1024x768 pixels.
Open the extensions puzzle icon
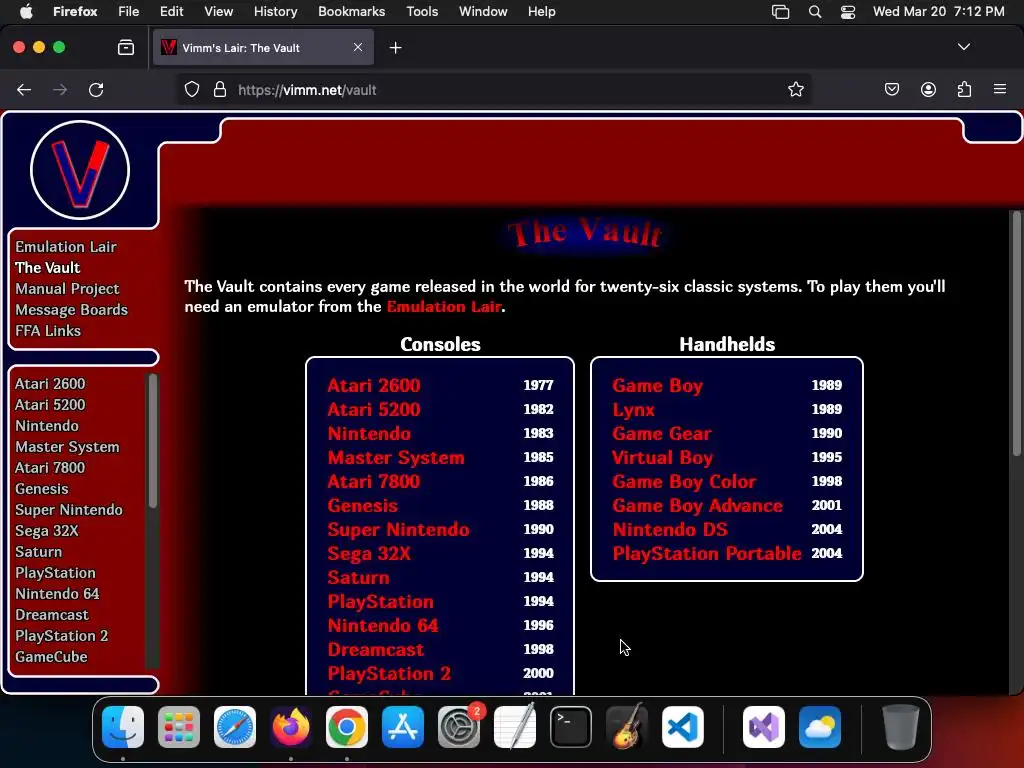tap(964, 89)
